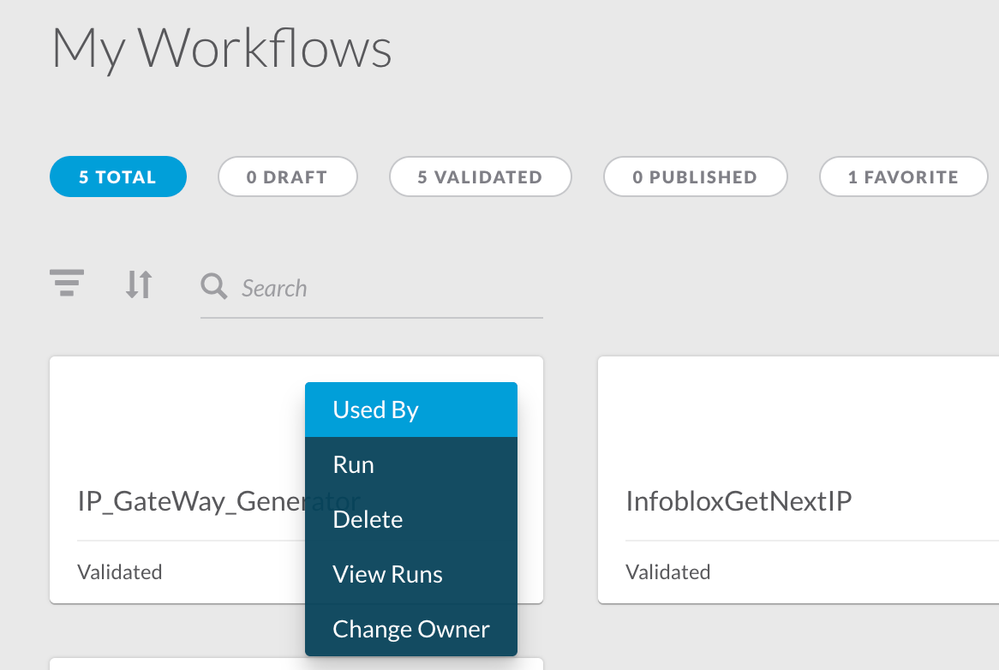The height and width of the screenshot is (670, 999).
Task: Click the sort order arrows icon
Action: coord(139,284)
